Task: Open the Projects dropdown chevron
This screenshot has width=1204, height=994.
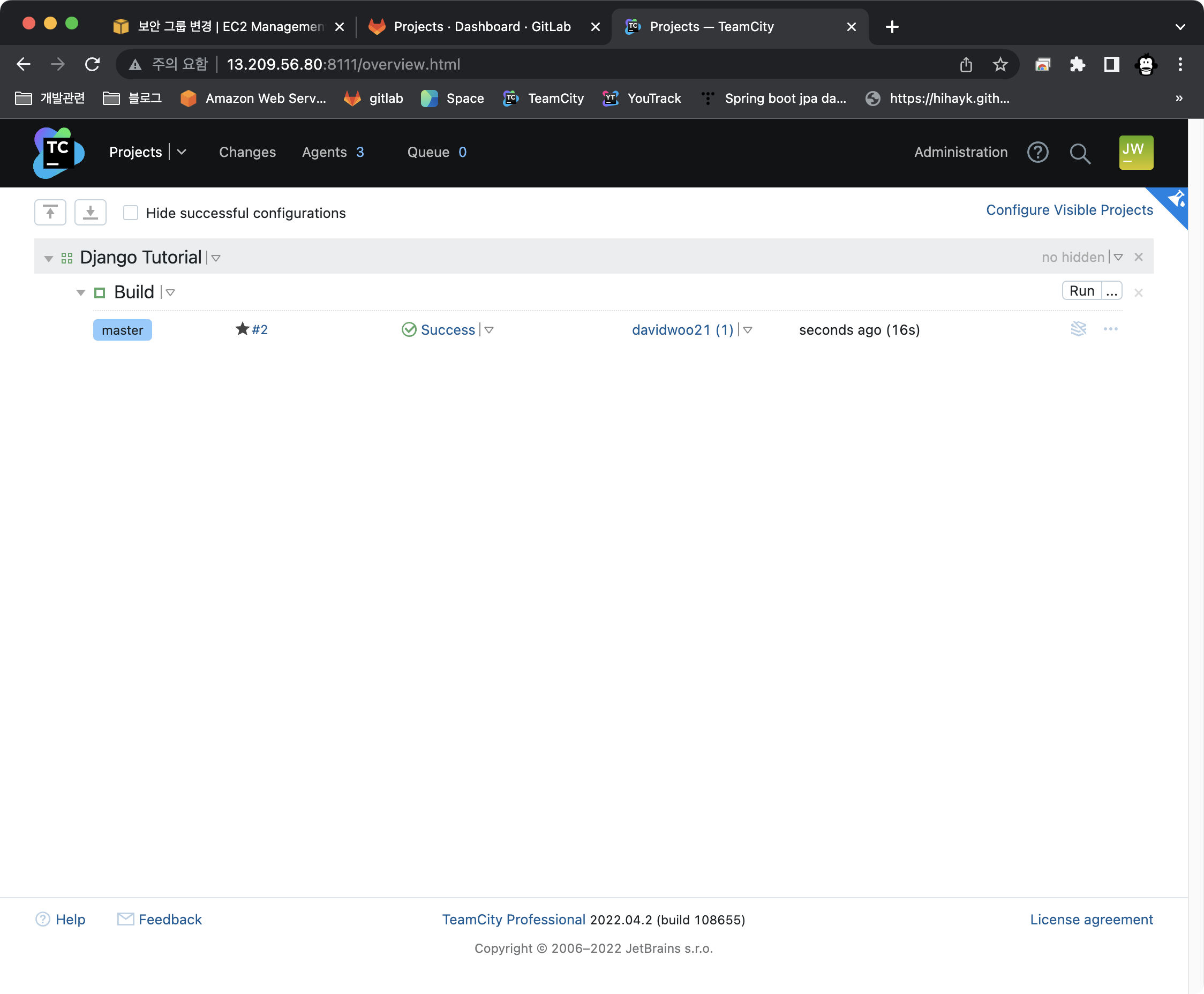Action: (x=182, y=152)
